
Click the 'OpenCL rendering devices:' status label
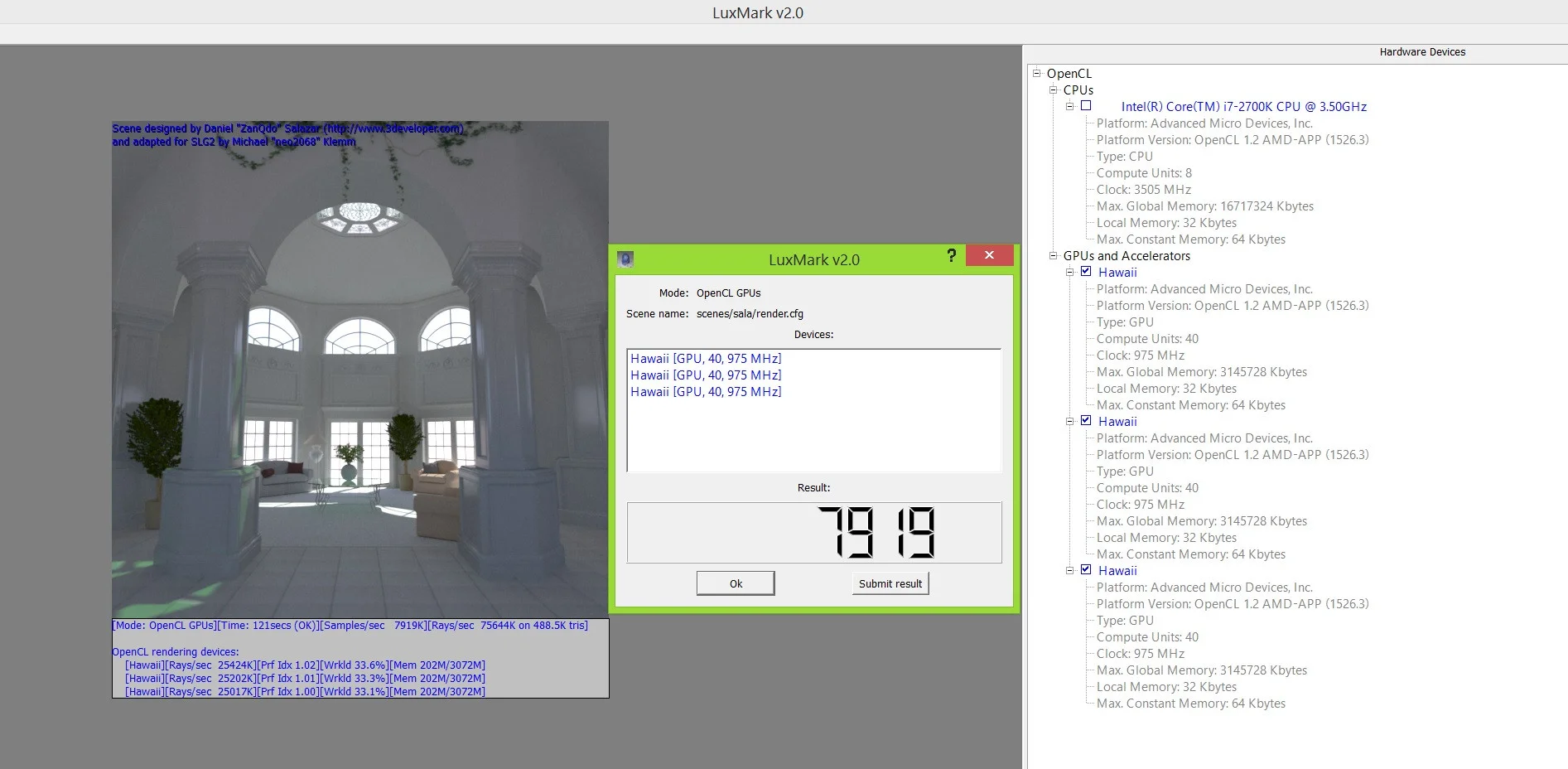coord(176,652)
